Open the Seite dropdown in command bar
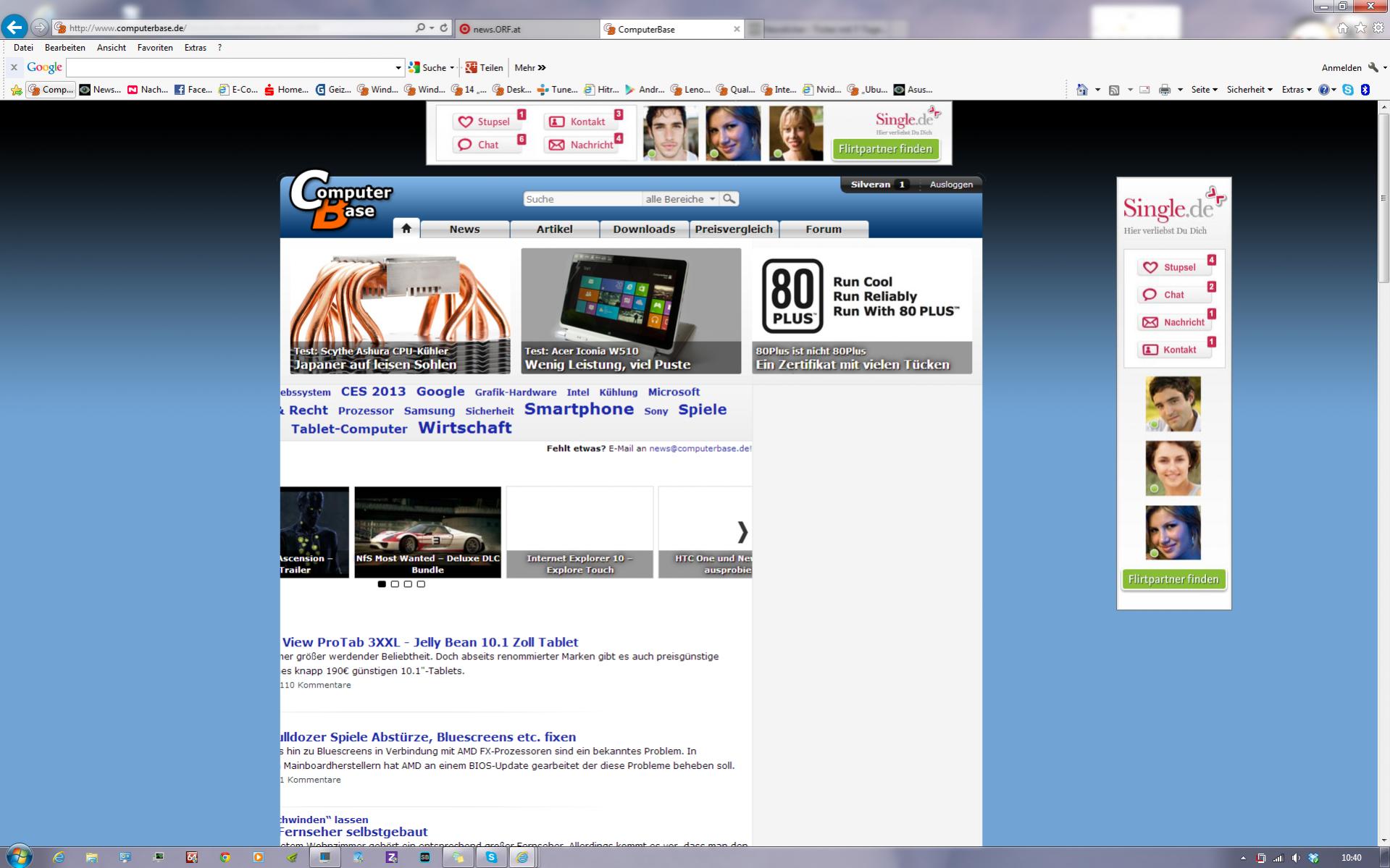This screenshot has height=868, width=1390. (x=1205, y=90)
